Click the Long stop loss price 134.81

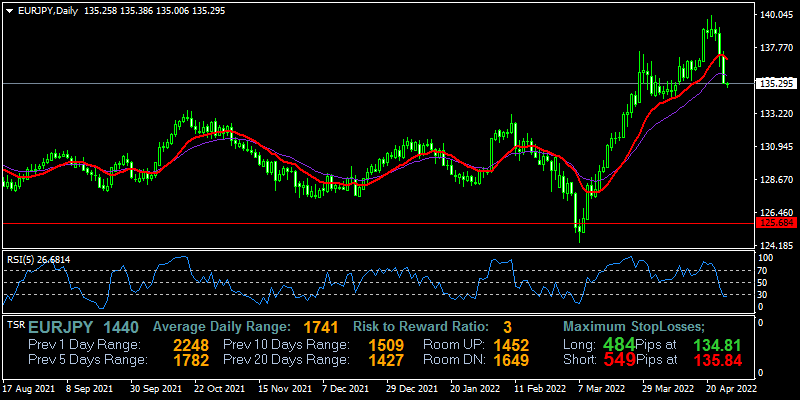(x=716, y=344)
